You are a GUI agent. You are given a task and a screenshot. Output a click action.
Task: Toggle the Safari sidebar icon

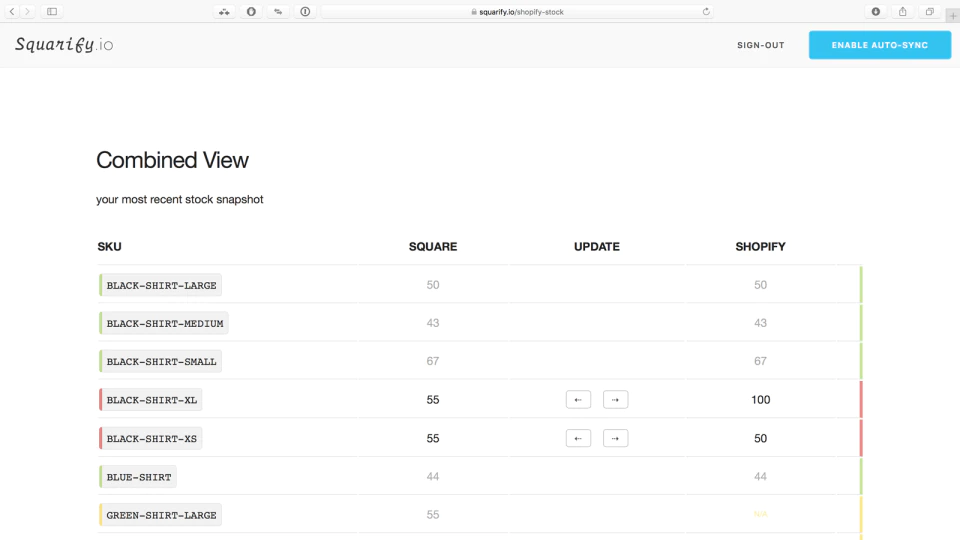pos(52,12)
